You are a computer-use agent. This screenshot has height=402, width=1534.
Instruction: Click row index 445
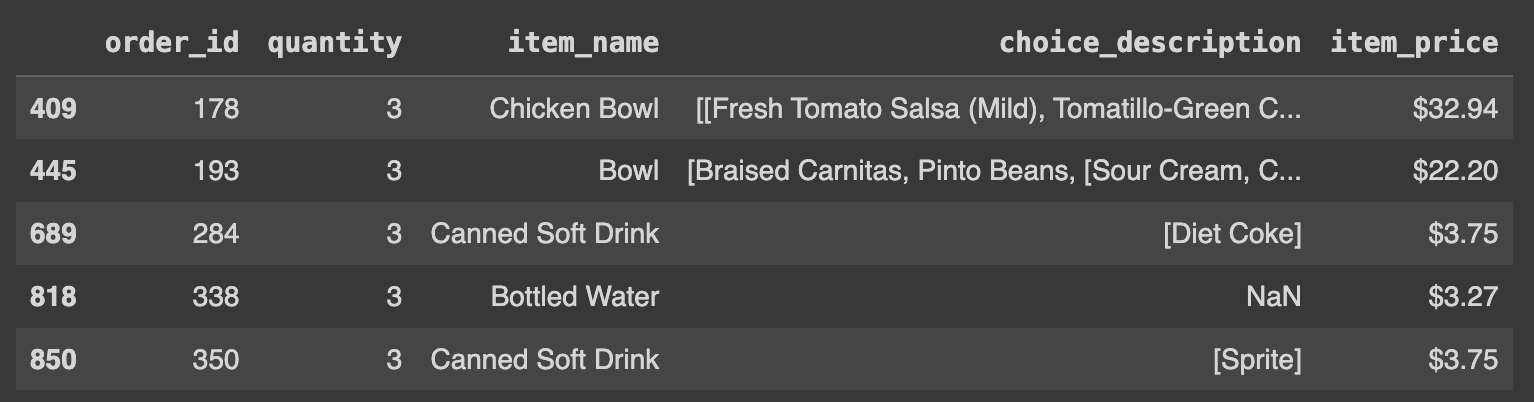[53, 171]
